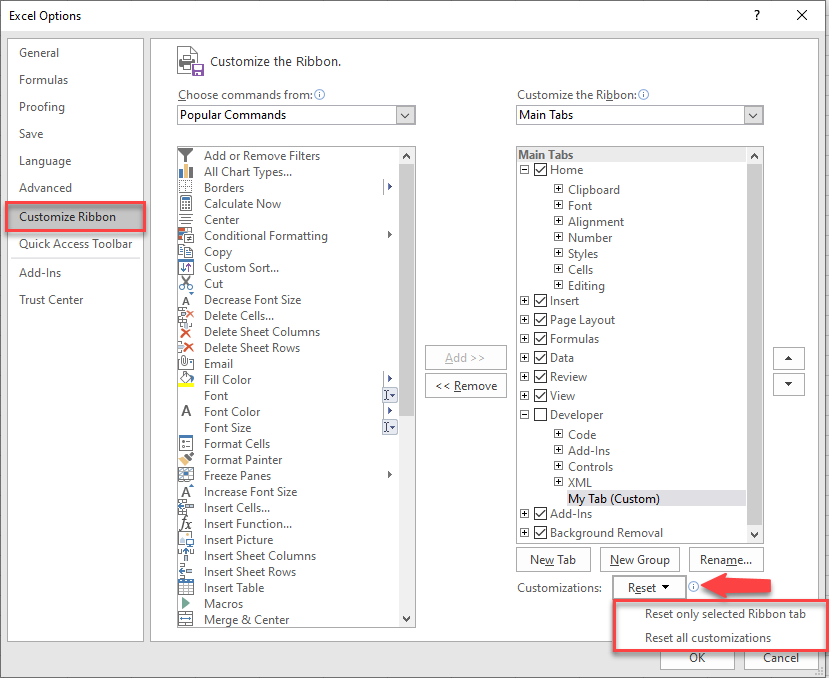This screenshot has width=829, height=678.
Task: Uncheck the Formulas tab checkbox
Action: tap(540, 339)
